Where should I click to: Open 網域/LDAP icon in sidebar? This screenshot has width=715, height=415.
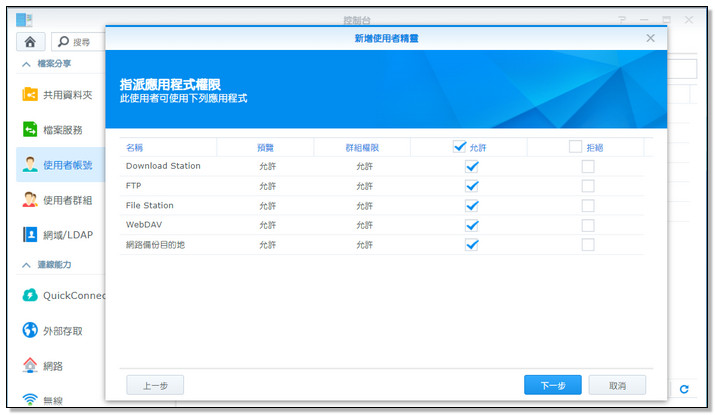tap(30, 235)
